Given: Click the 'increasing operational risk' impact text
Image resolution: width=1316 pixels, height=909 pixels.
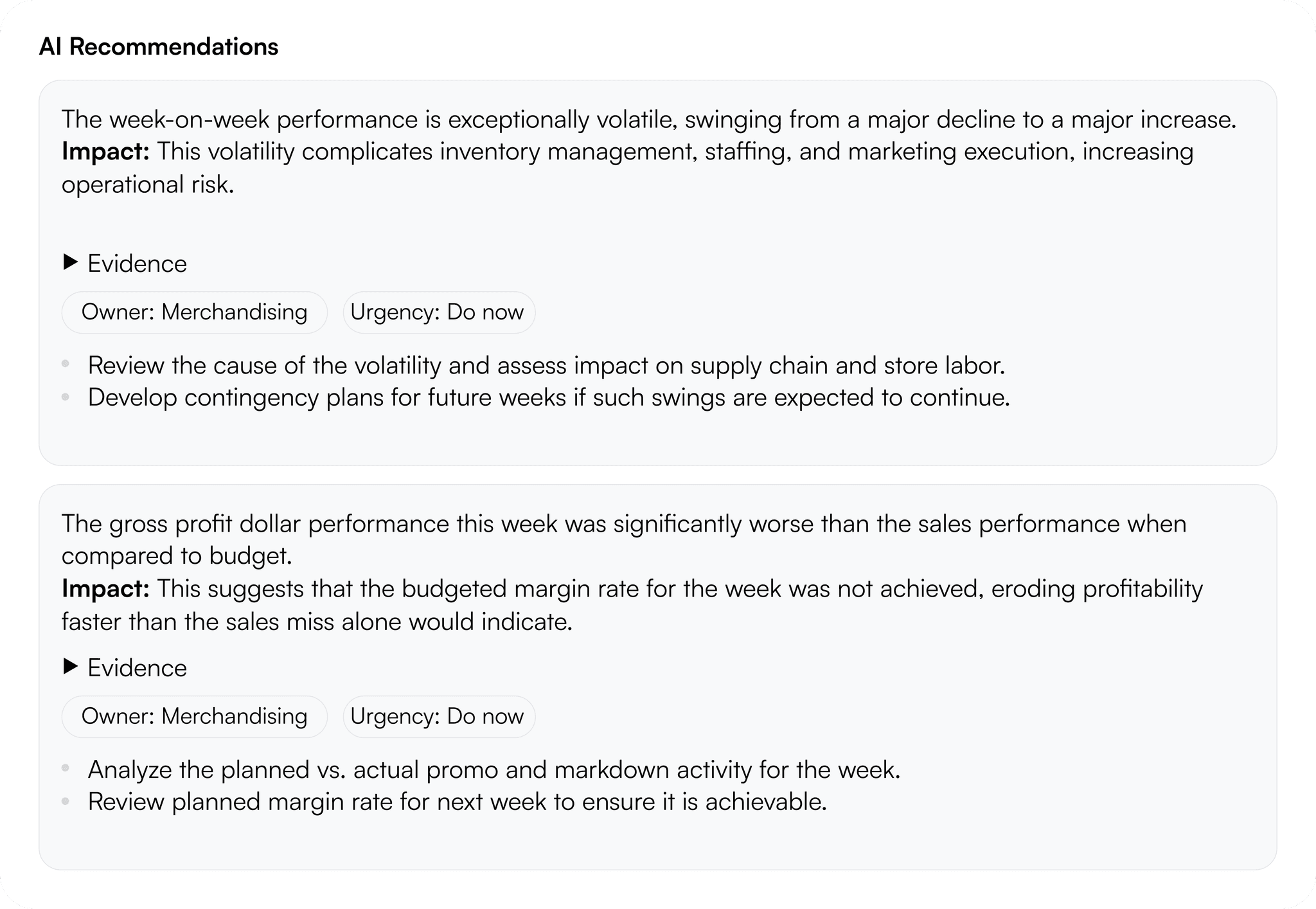Looking at the screenshot, I should click(x=148, y=184).
